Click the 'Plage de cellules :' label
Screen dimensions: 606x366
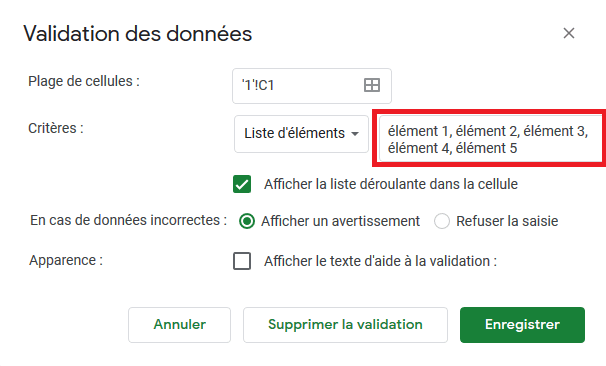[84, 82]
